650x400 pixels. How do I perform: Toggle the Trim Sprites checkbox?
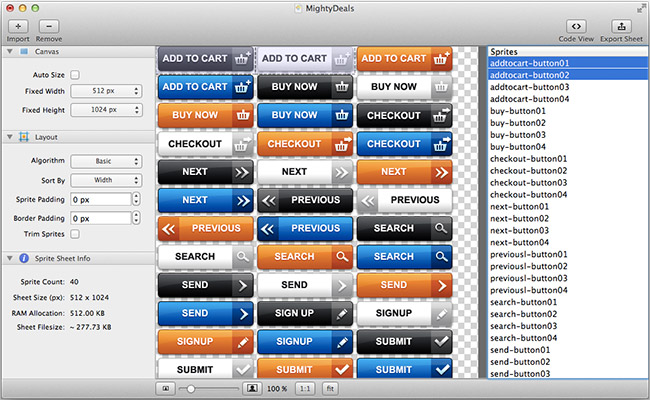pos(75,234)
